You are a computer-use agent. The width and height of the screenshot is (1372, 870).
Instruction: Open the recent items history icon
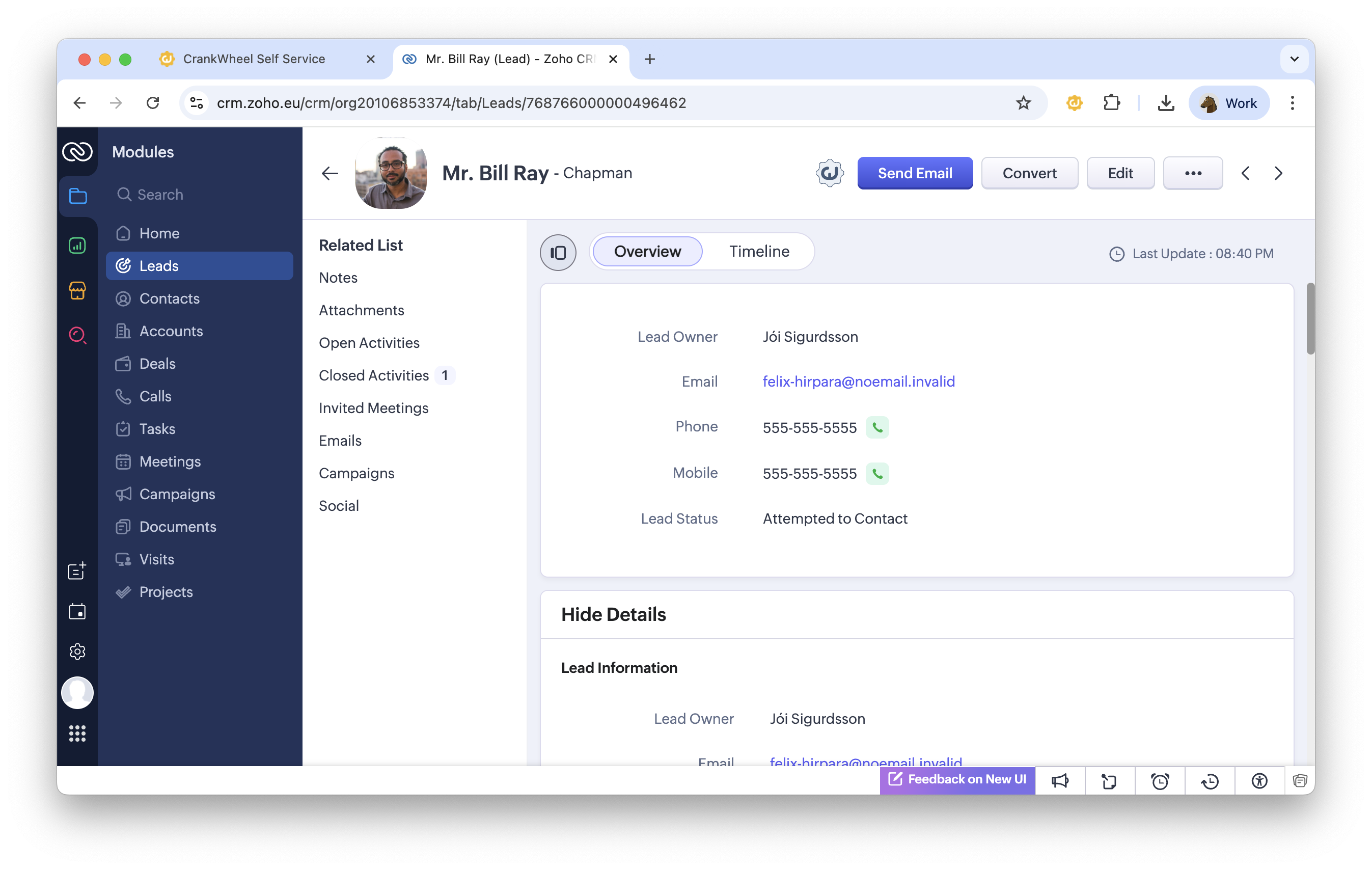pyautogui.click(x=1210, y=780)
